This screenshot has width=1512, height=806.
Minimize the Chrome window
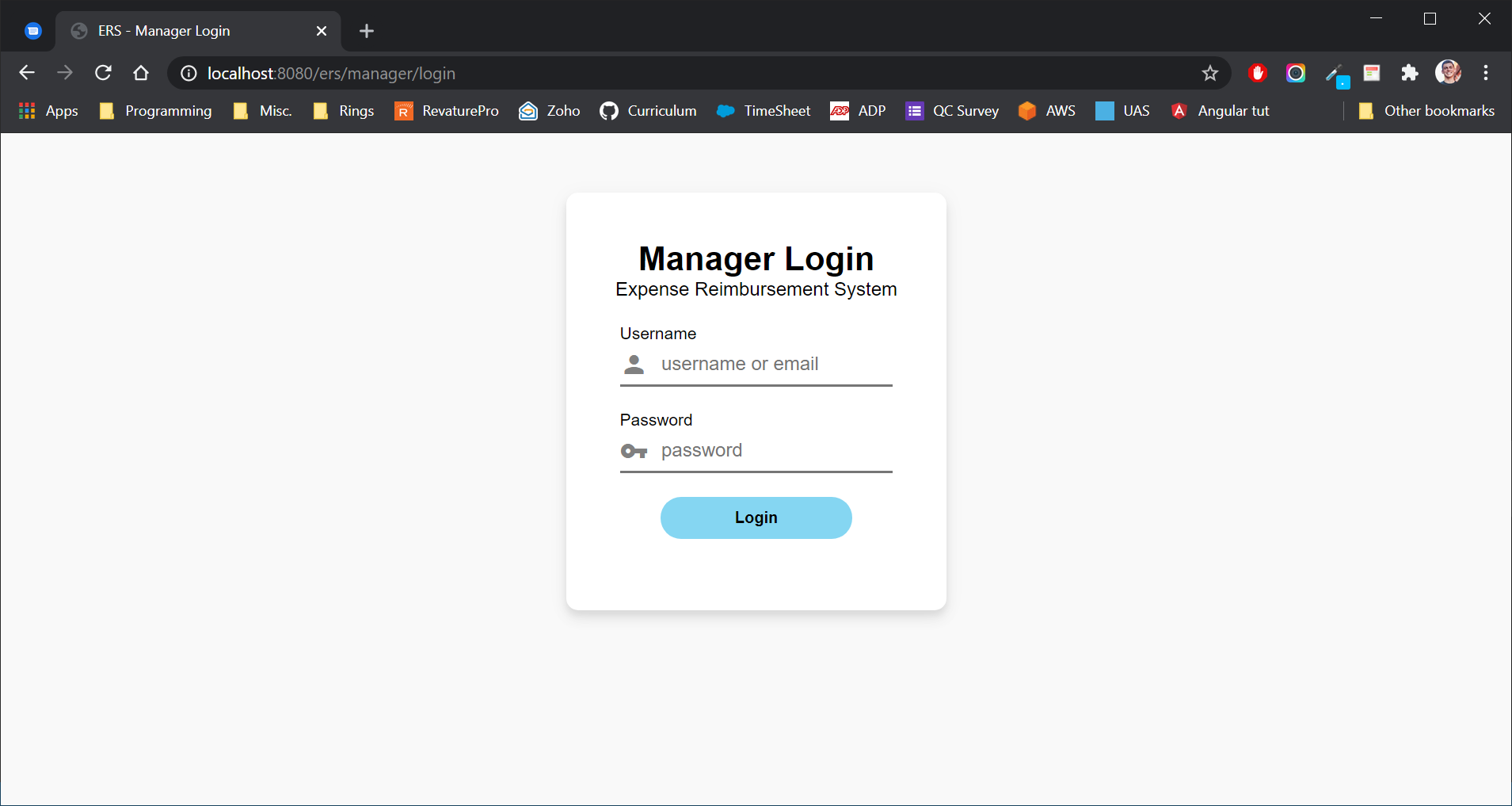click(x=1377, y=18)
